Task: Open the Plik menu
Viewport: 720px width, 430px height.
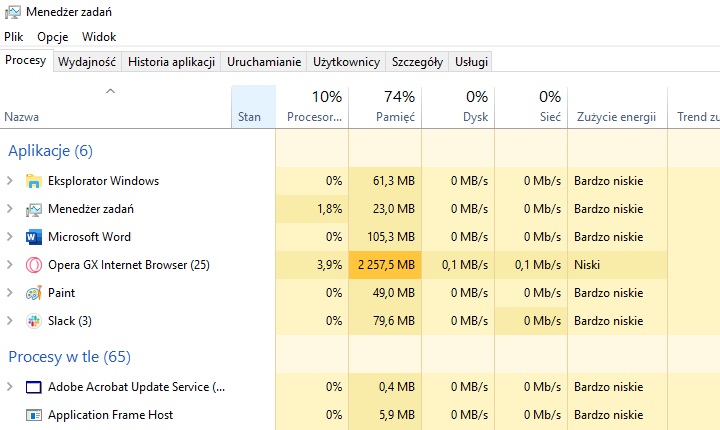Action: (14, 37)
